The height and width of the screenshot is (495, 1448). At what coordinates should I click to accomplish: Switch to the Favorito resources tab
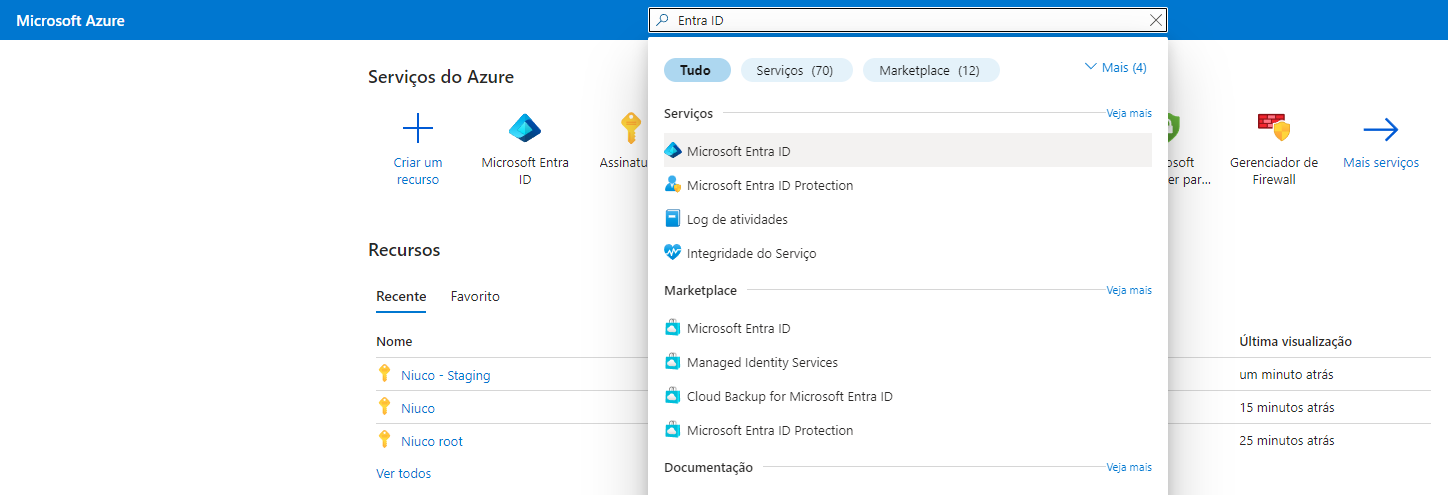(x=475, y=297)
